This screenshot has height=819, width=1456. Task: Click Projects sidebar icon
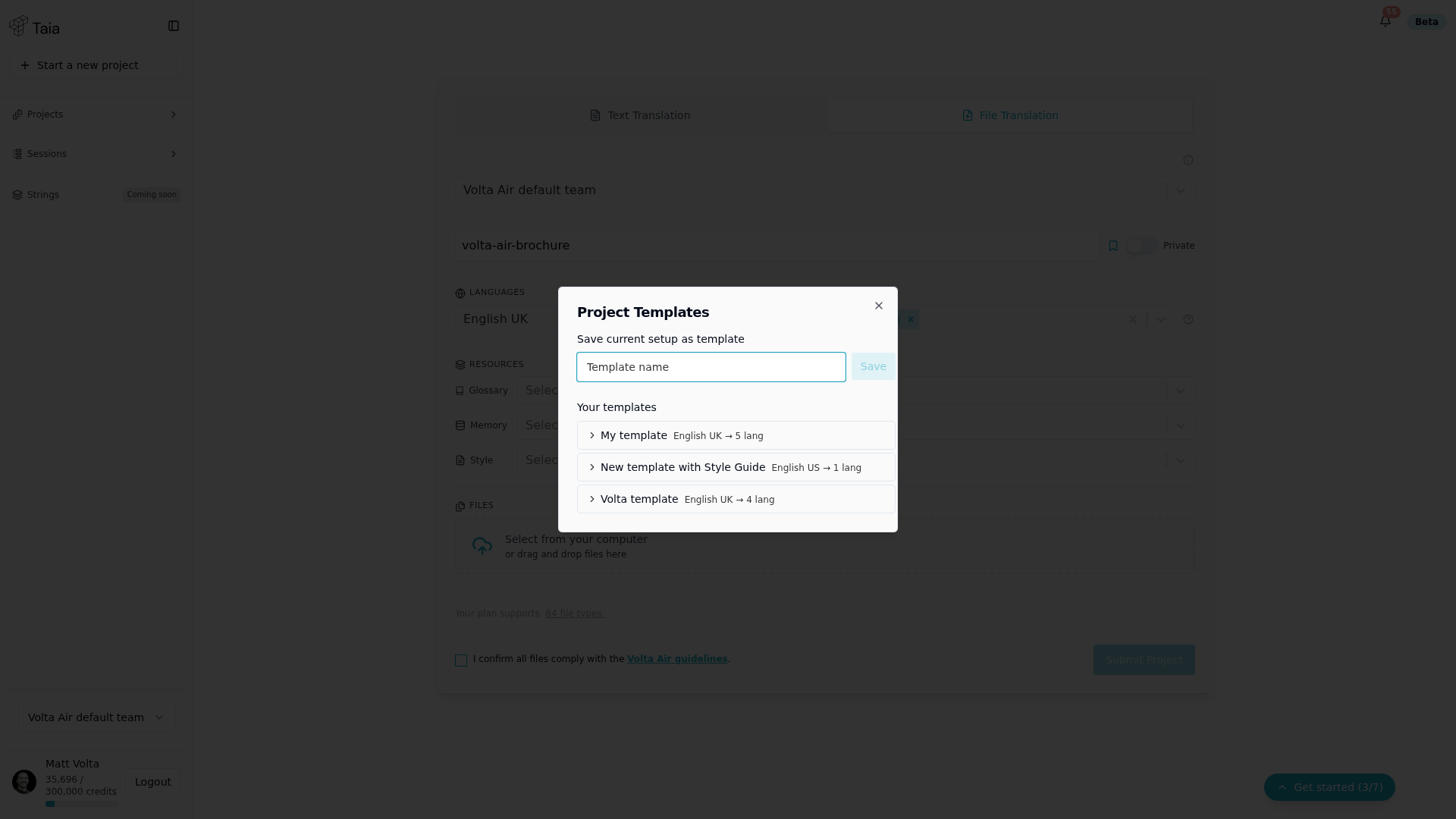coord(17,115)
